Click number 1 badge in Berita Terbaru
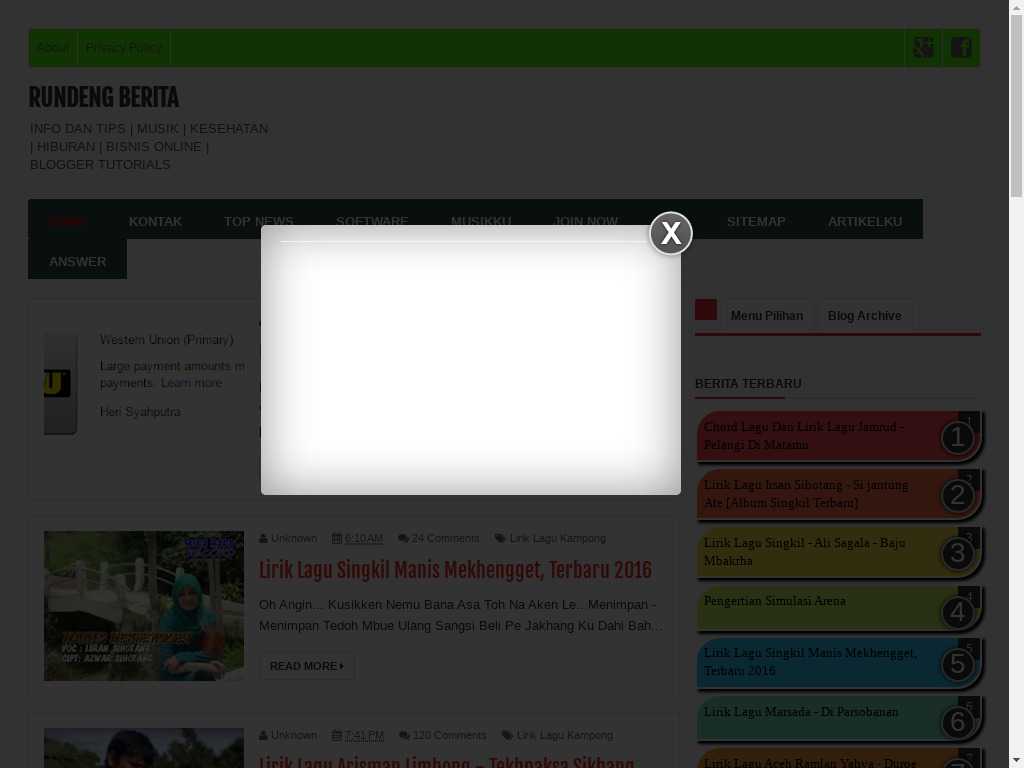Image resolution: width=1024 pixels, height=768 pixels. 957,438
